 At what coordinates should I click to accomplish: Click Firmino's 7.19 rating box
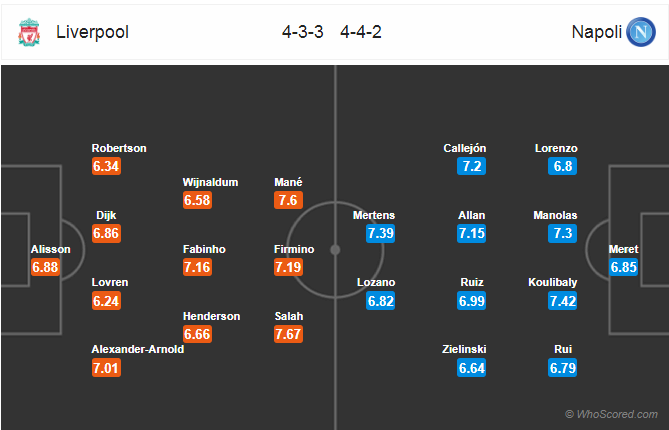tap(288, 267)
